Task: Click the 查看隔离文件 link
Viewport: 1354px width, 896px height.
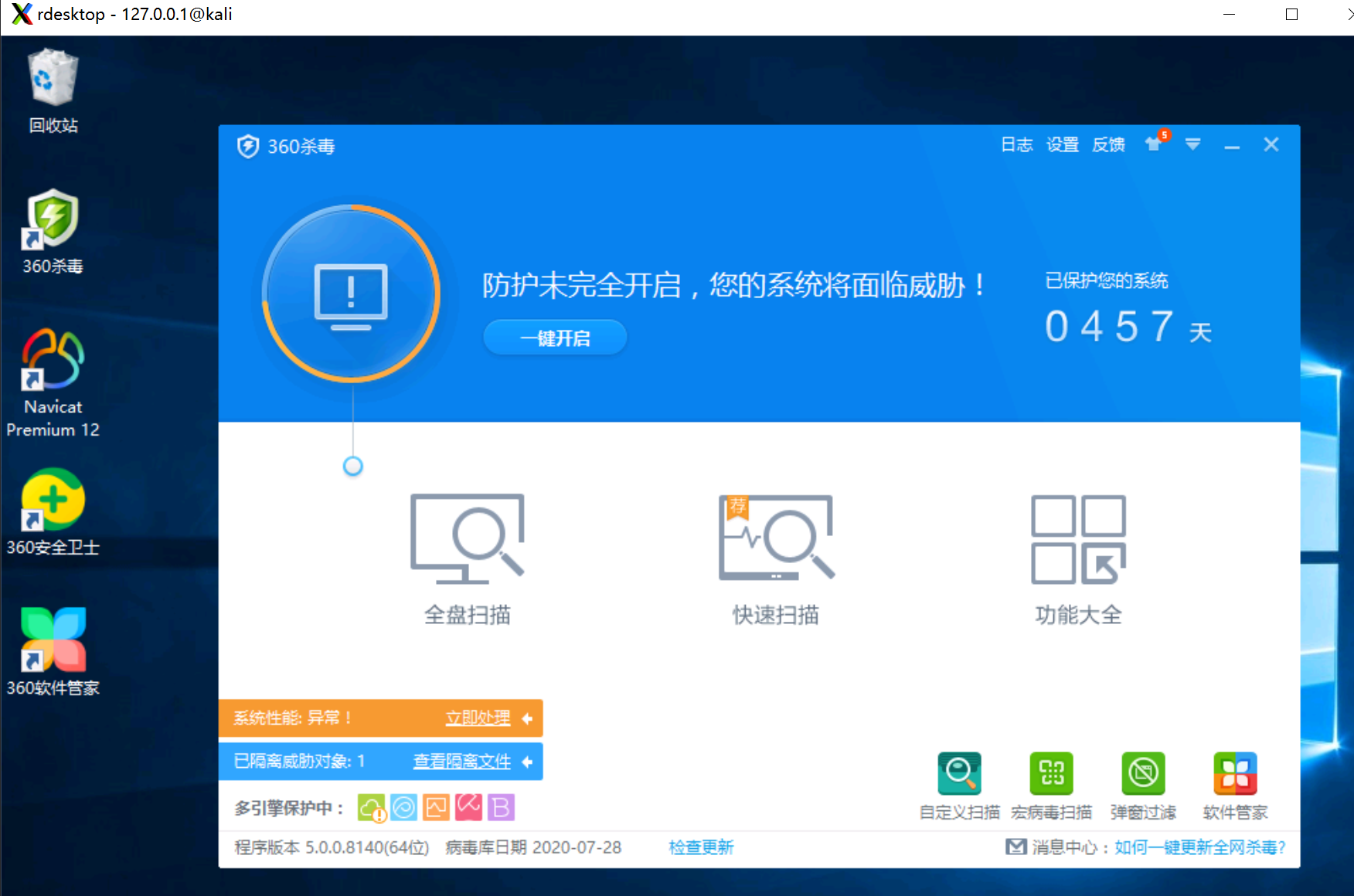Action: click(x=461, y=762)
